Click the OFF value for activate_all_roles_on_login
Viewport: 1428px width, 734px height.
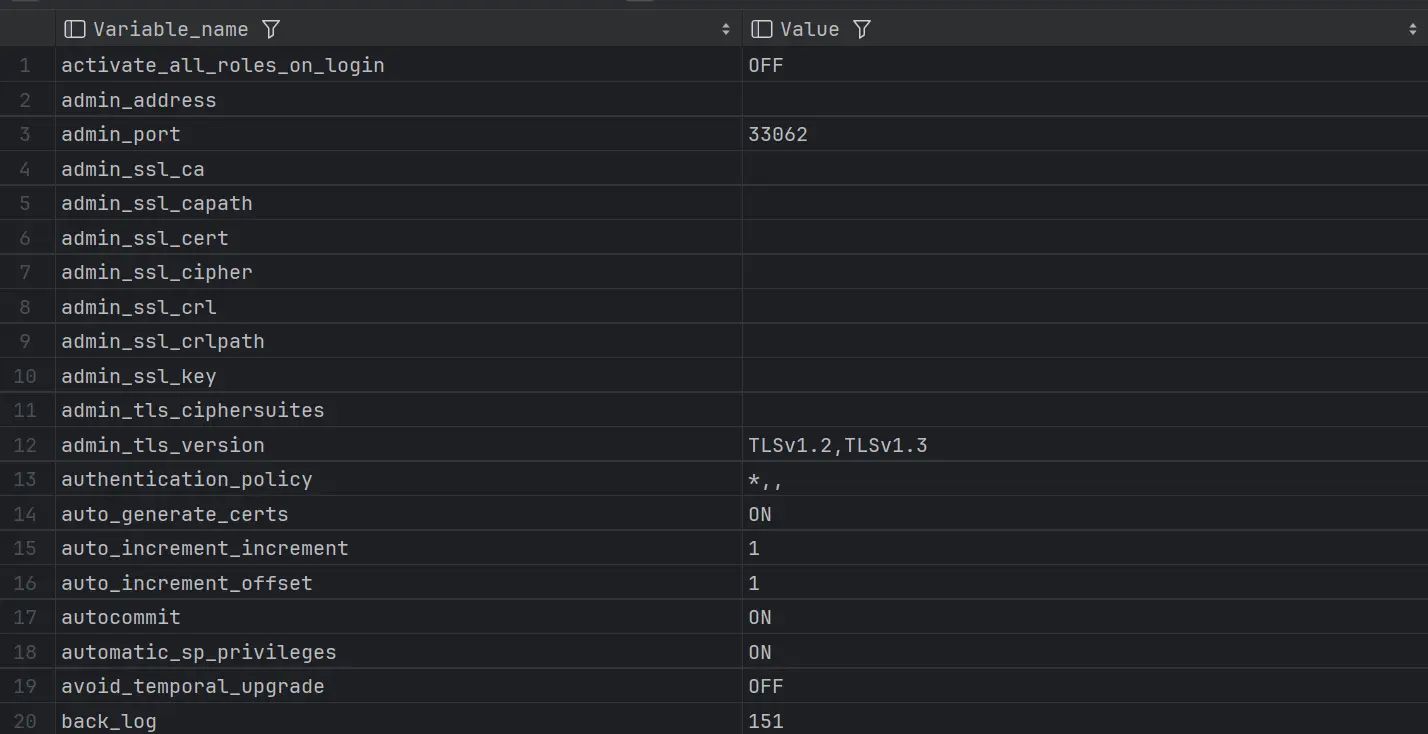pyautogui.click(x=766, y=65)
